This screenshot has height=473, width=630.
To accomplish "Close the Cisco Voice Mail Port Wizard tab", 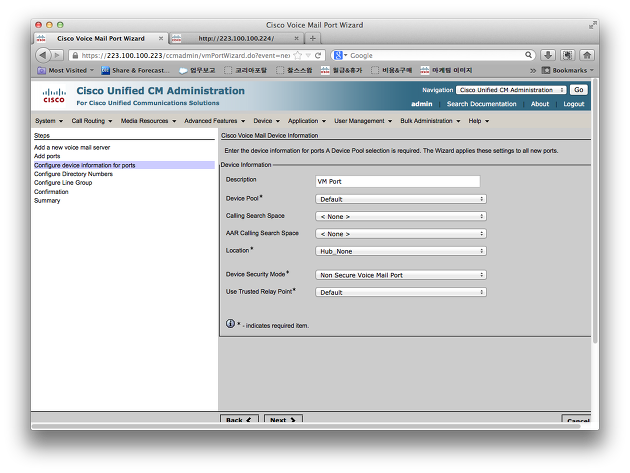I will (x=161, y=39).
